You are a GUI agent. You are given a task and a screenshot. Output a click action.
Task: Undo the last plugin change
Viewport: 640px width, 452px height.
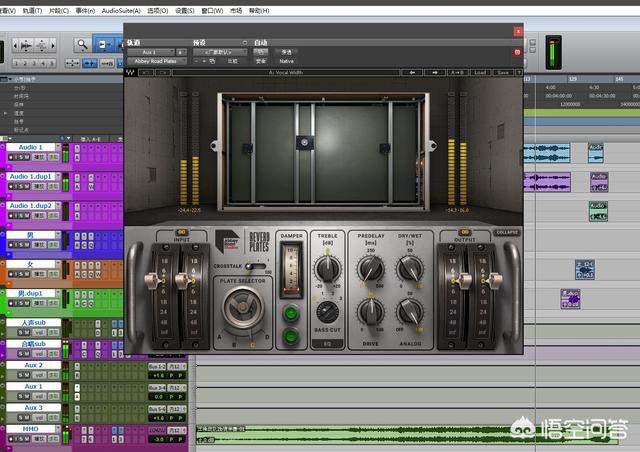click(146, 73)
